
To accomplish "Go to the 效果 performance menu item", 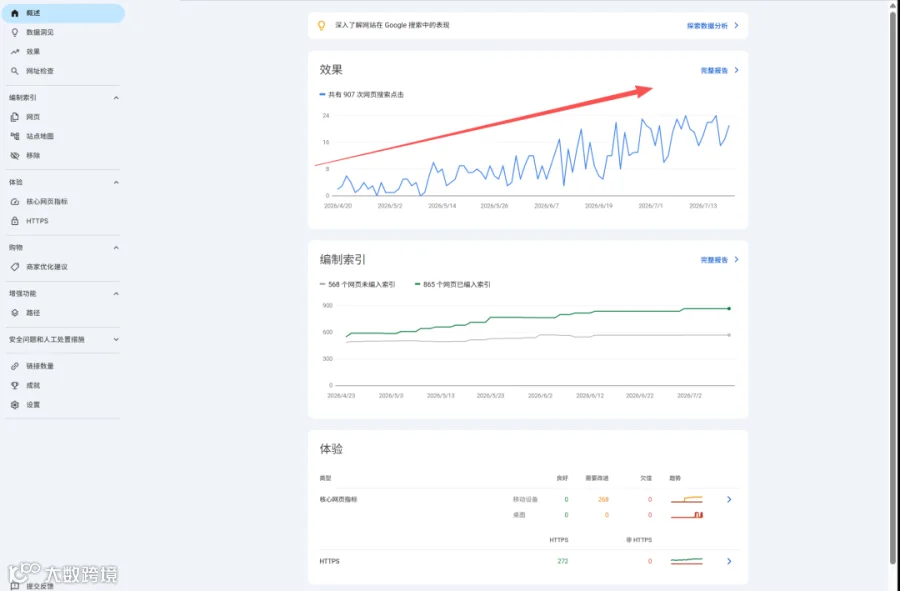I will (63, 52).
